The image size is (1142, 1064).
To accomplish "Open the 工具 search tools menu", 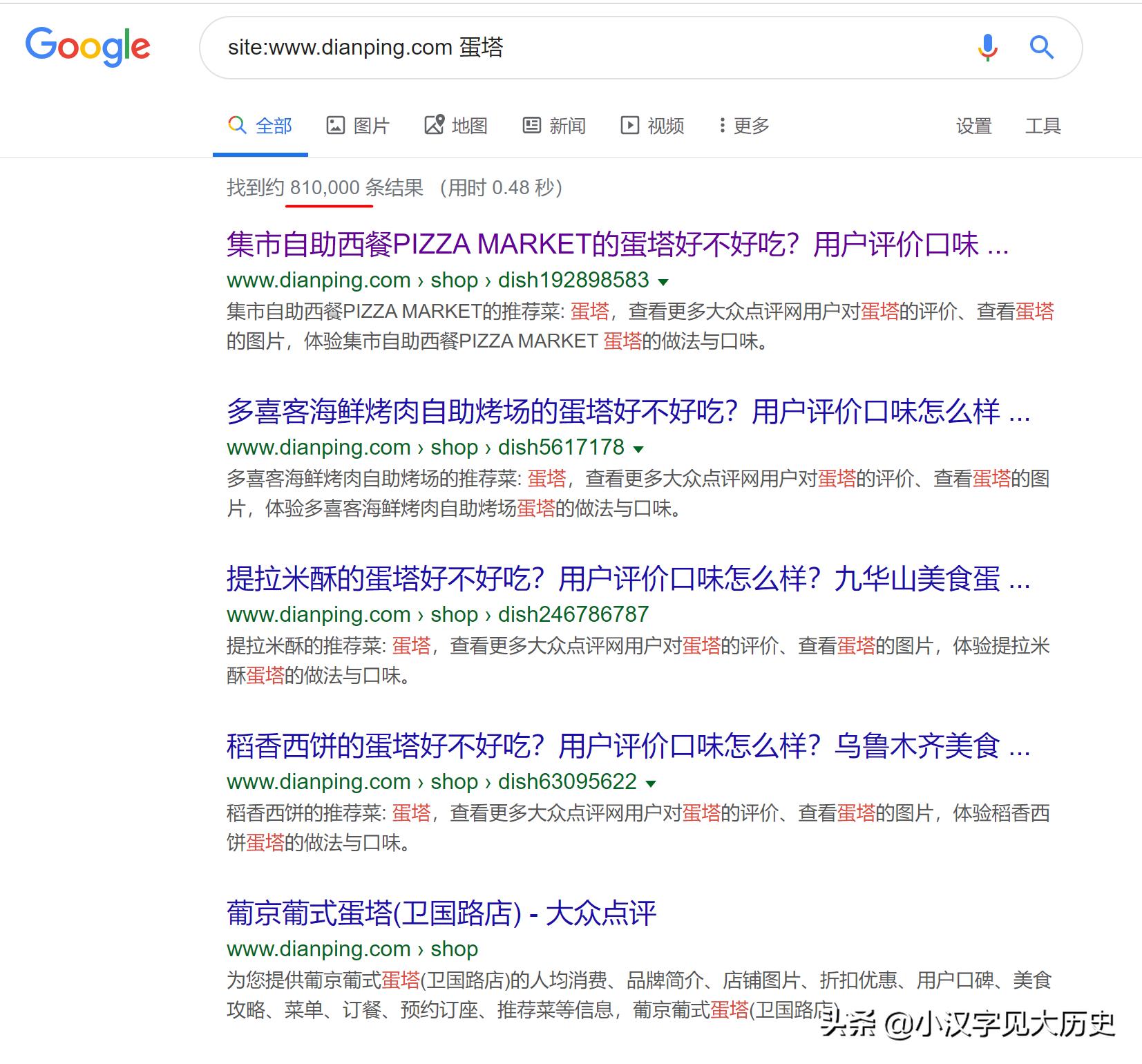I will [x=1043, y=125].
